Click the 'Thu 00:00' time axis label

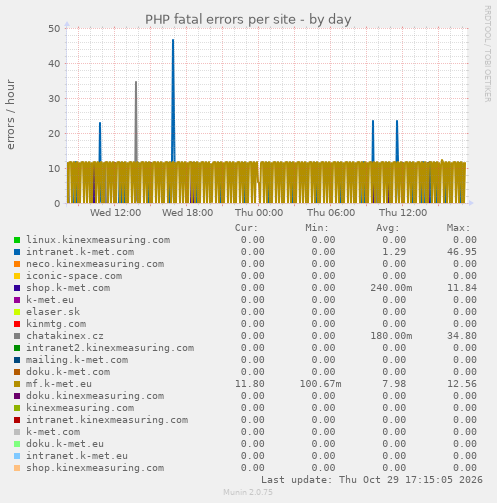pyautogui.click(x=259, y=213)
